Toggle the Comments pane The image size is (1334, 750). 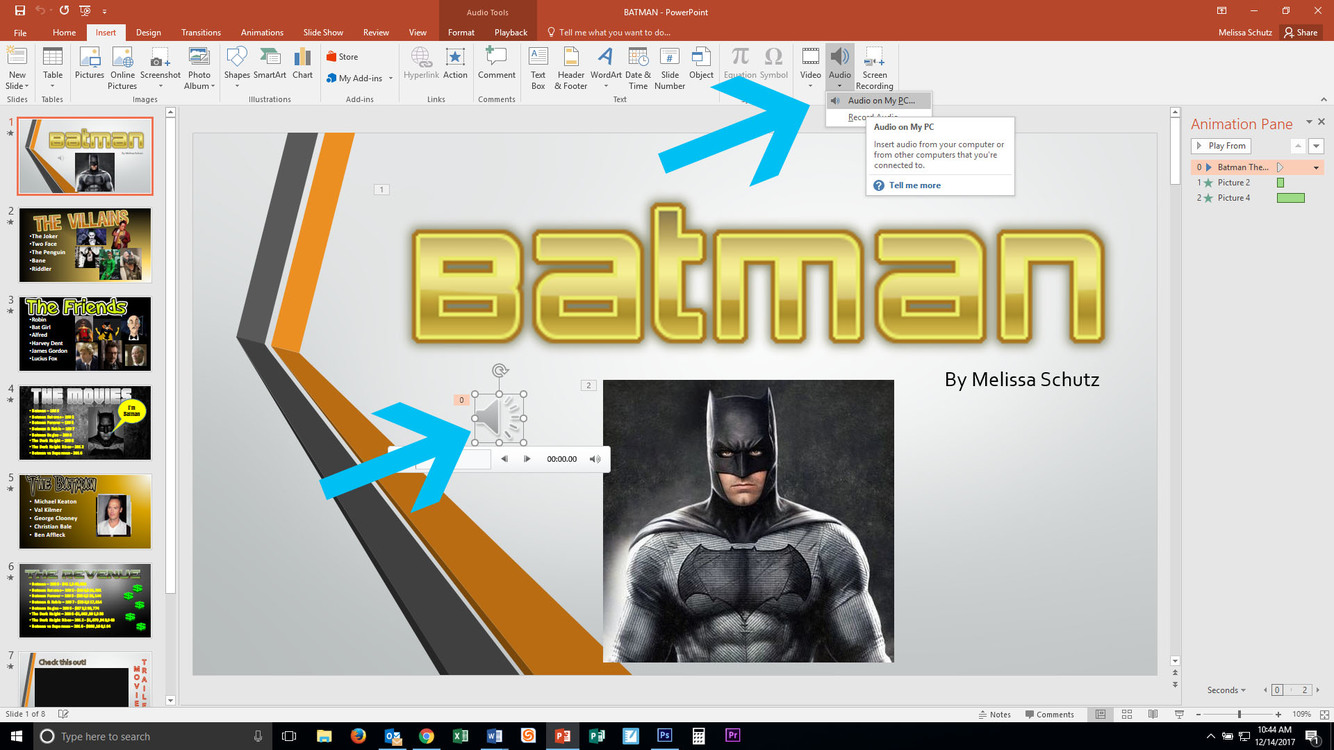click(1048, 714)
